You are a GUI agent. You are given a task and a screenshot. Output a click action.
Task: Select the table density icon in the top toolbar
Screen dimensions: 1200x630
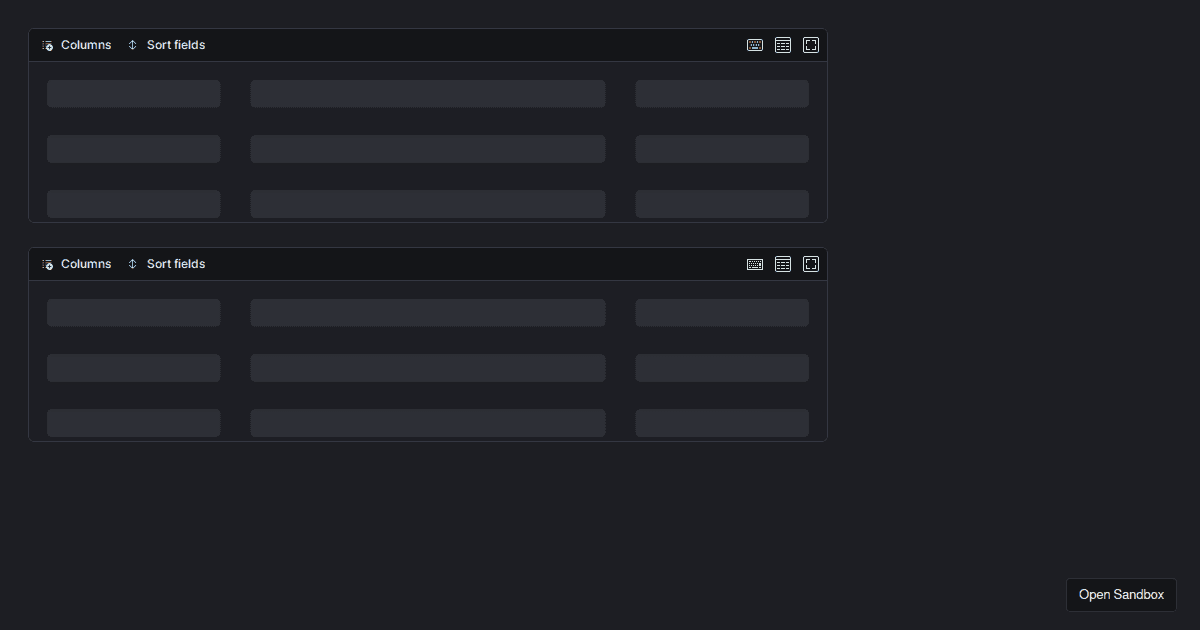[x=783, y=44]
